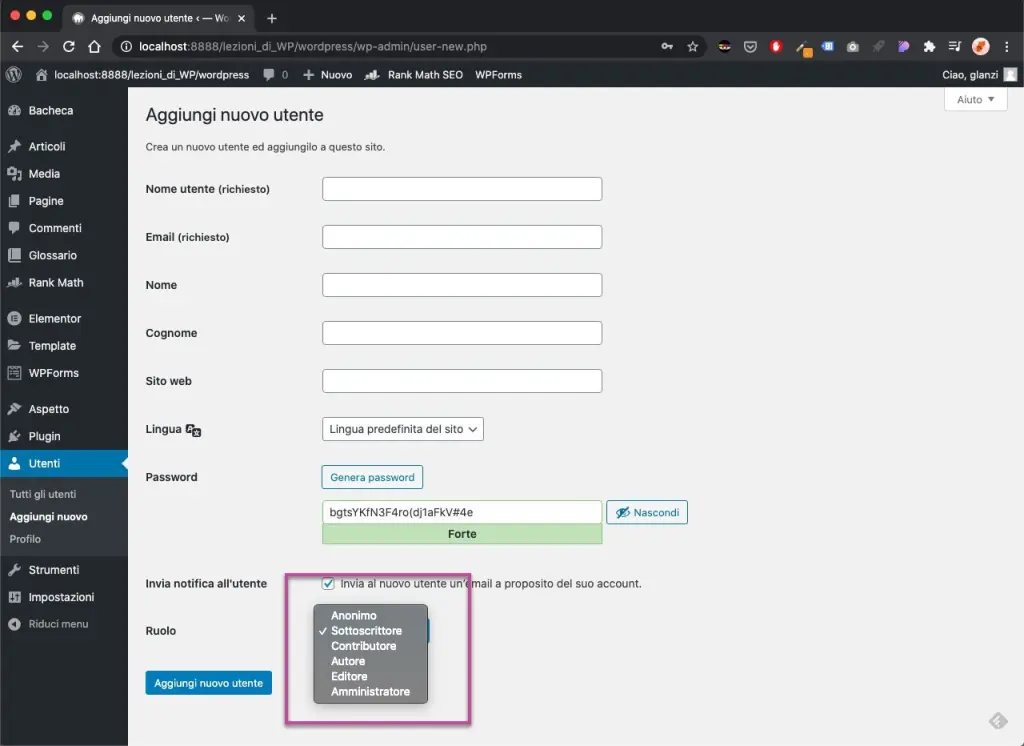The height and width of the screenshot is (746, 1024).
Task: Click the Strumenti wrench icon
Action: coord(14,570)
